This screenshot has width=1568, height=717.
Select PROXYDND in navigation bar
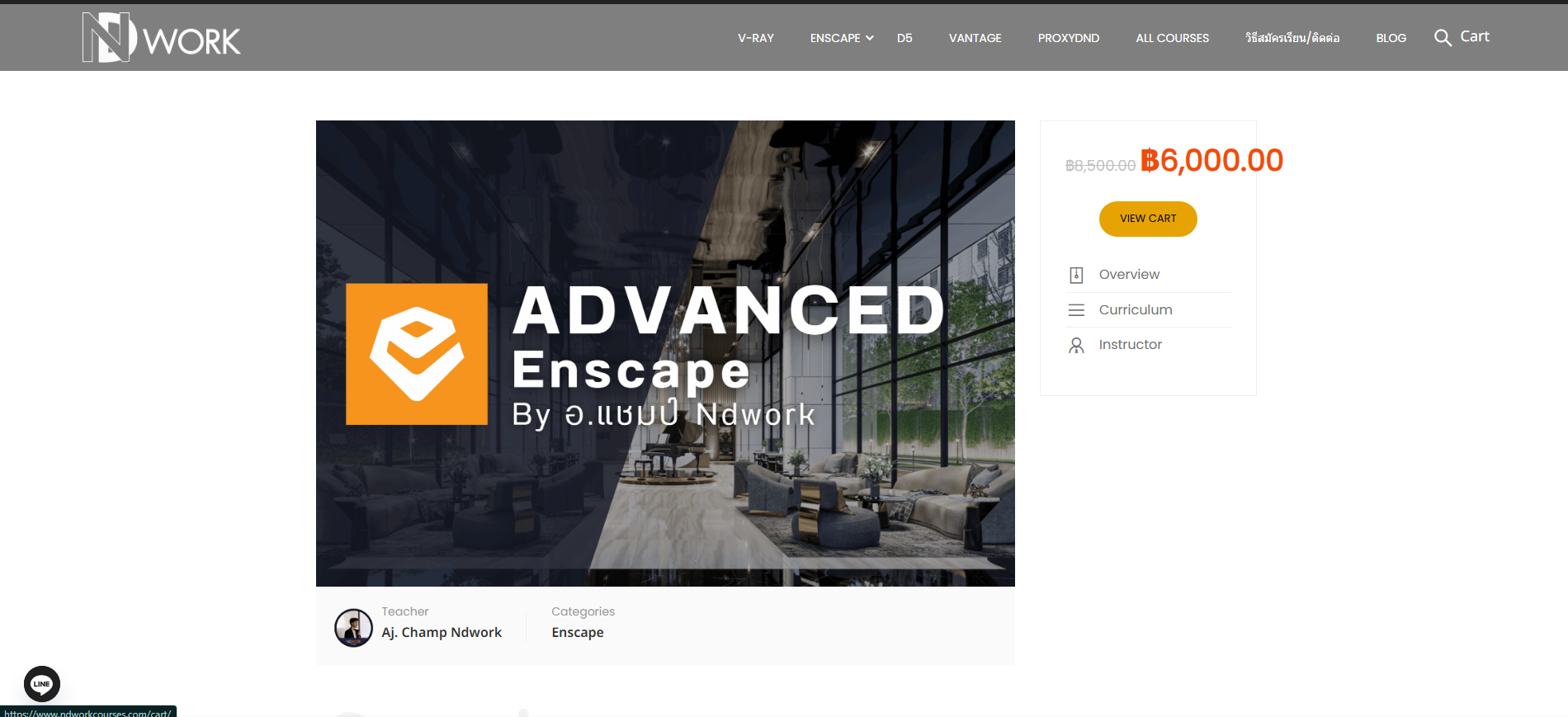pos(1068,38)
